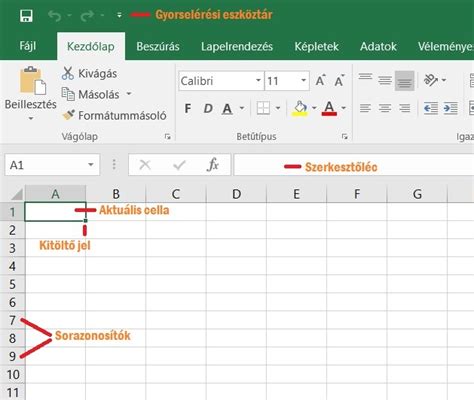
Task: Select column D header
Action: (236, 194)
